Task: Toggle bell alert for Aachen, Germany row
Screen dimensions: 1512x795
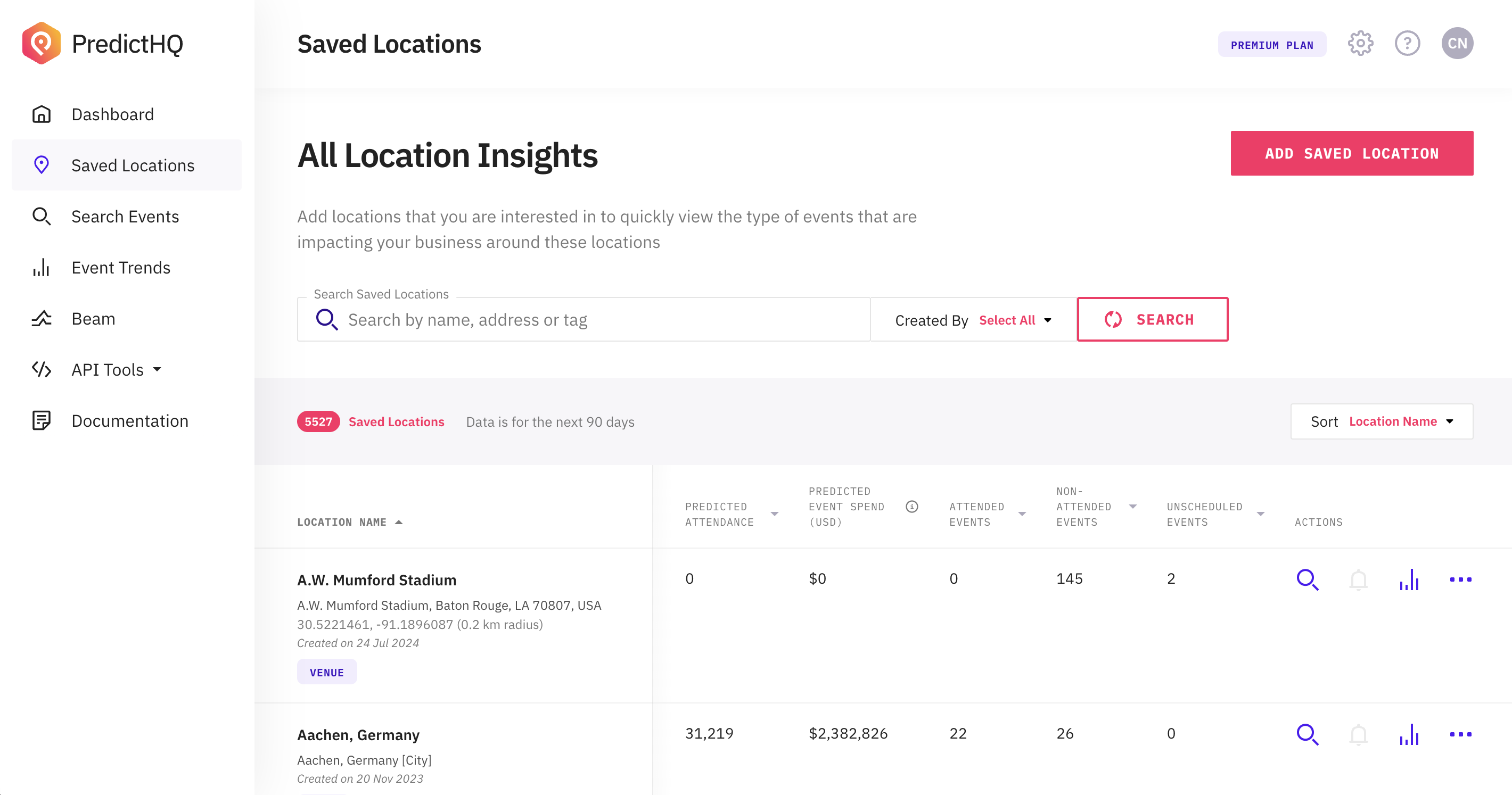Action: tap(1358, 734)
